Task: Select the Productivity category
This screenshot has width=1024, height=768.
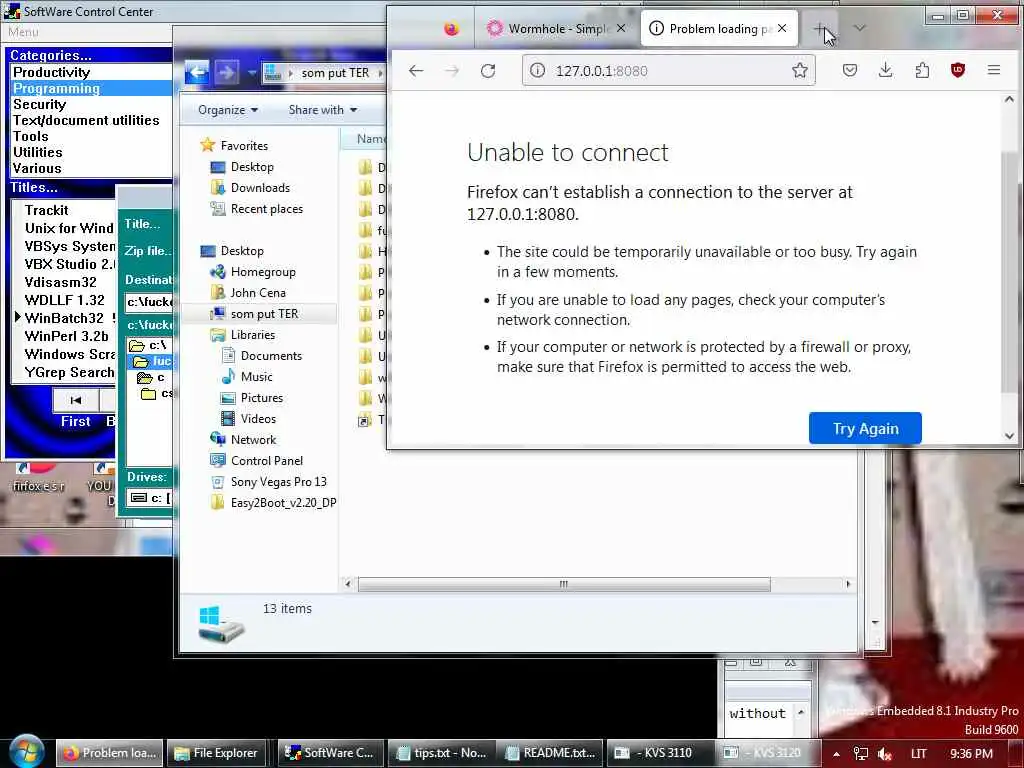Action: [x=91, y=72]
